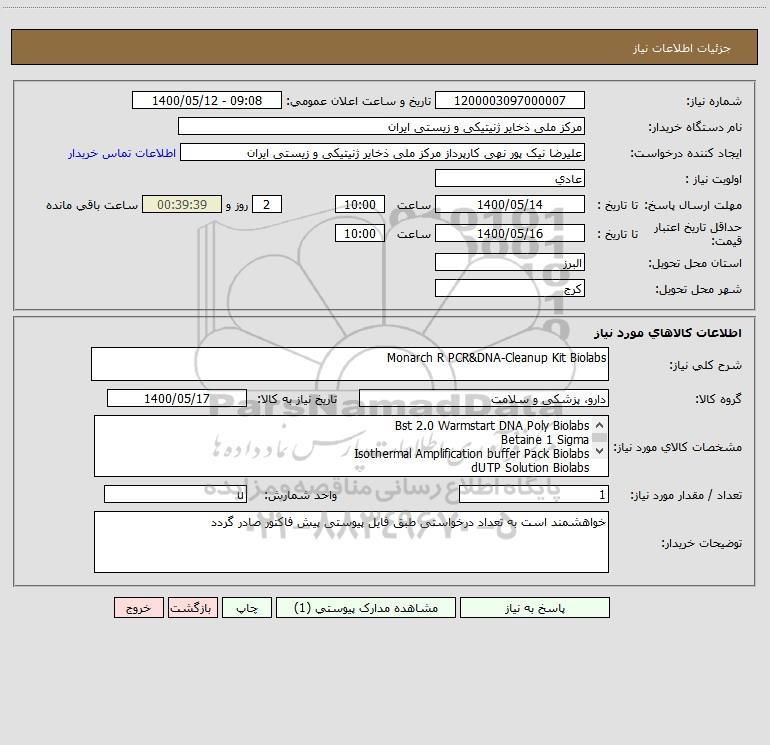Select line dUTP Solution Biolabs
770x745 pixels.
point(530,468)
